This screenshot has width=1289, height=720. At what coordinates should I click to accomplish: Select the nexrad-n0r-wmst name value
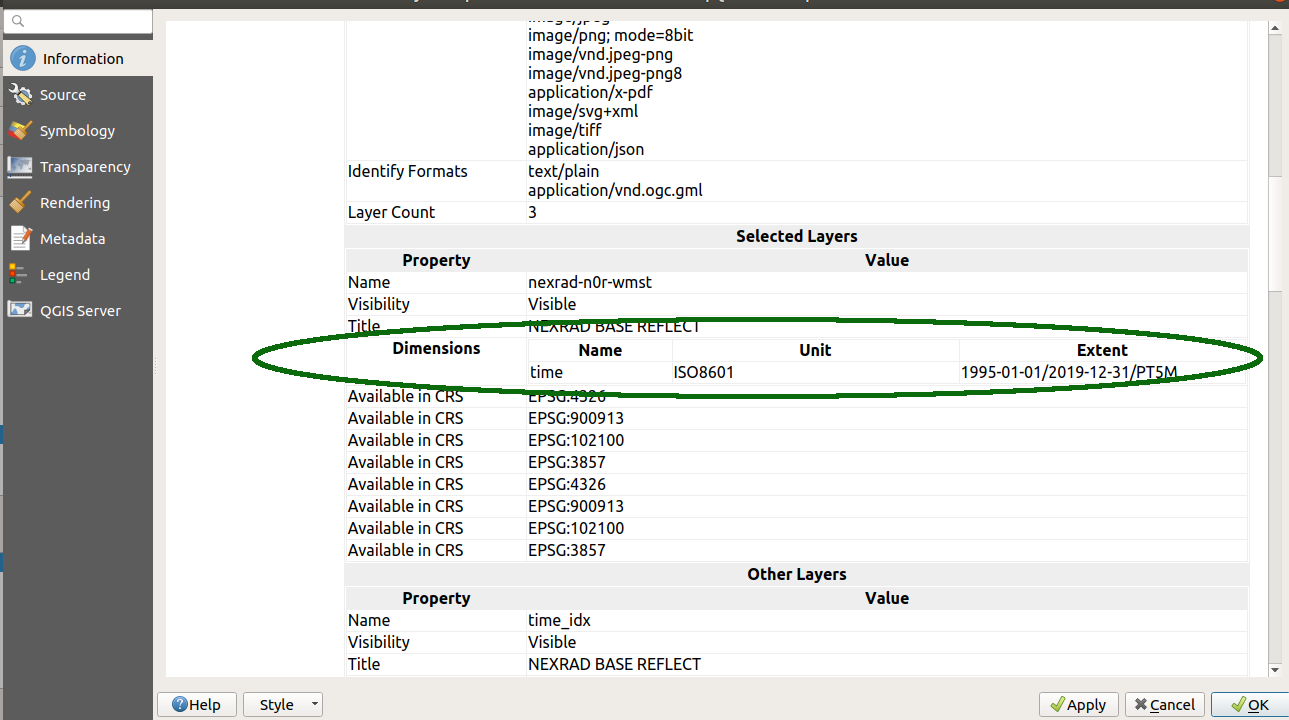(590, 282)
